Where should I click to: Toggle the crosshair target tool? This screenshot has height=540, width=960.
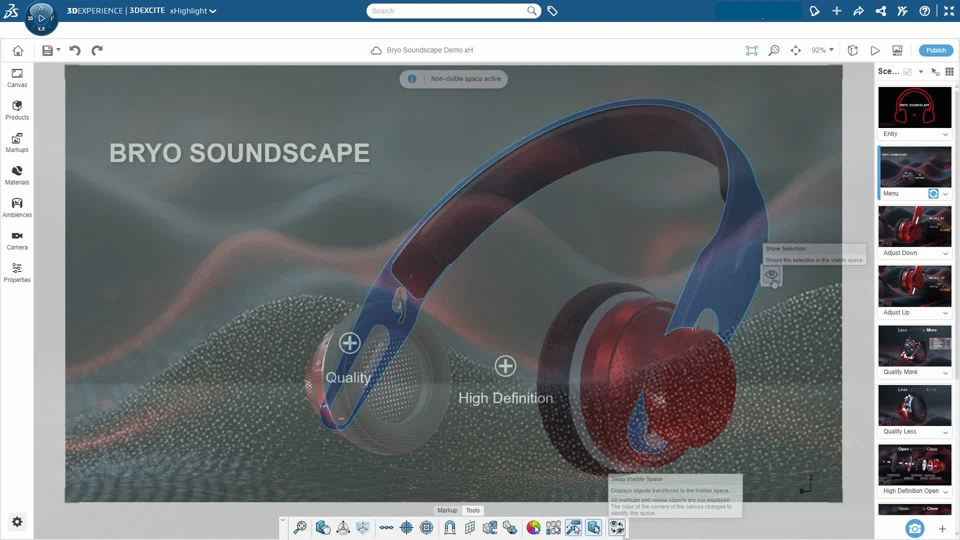point(406,527)
